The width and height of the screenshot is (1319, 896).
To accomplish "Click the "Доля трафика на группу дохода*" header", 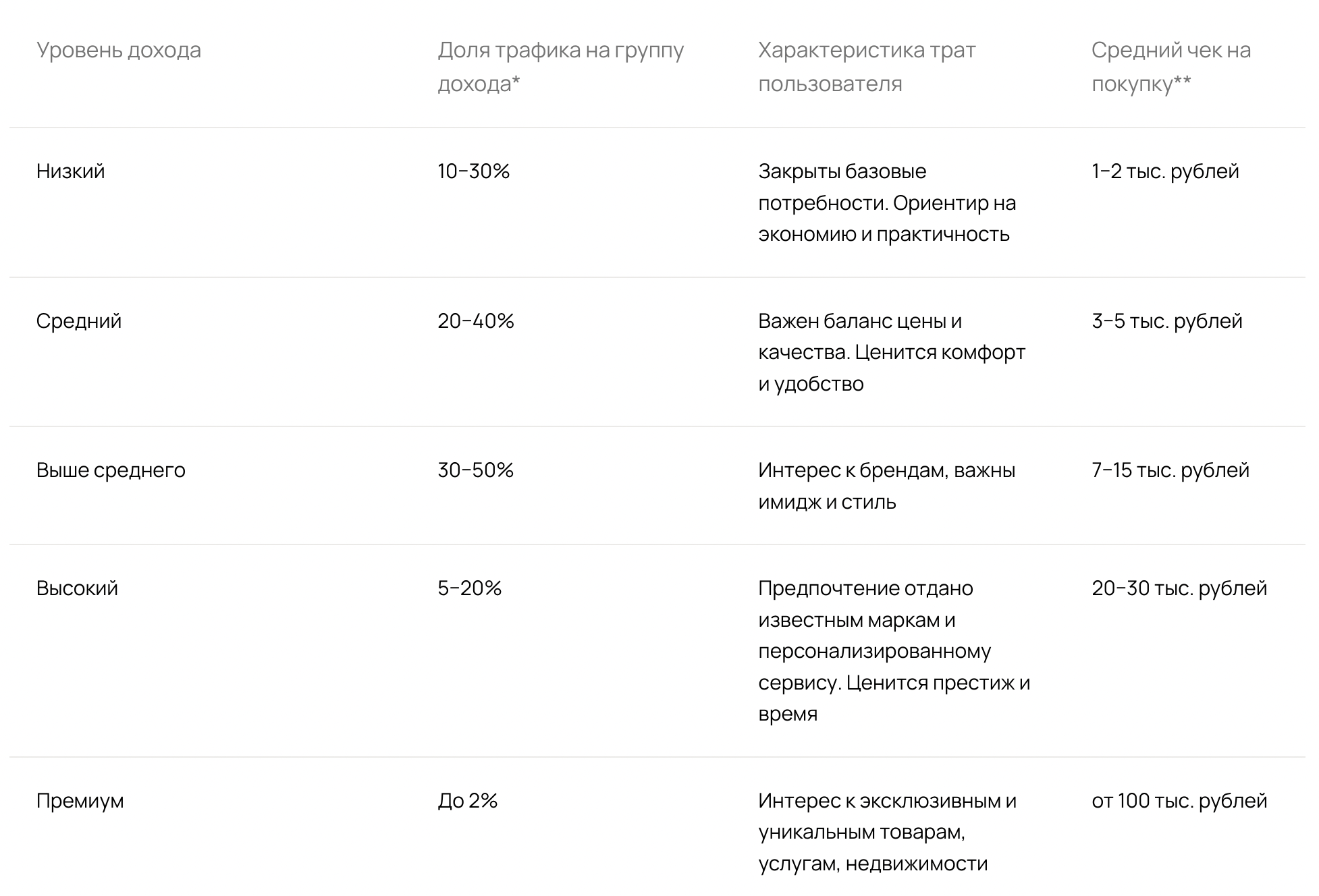I will pyautogui.click(x=560, y=67).
